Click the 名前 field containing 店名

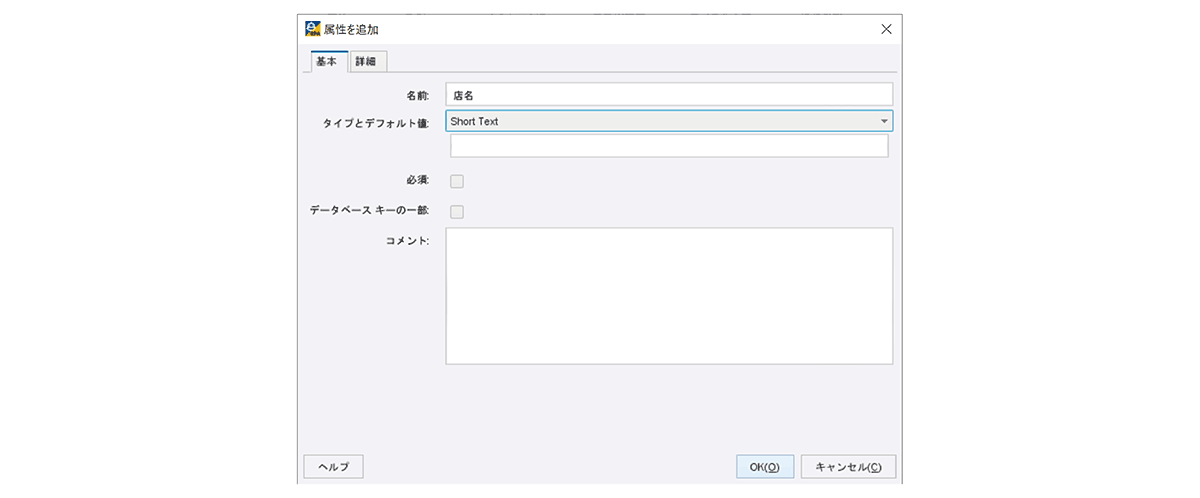(x=669, y=94)
